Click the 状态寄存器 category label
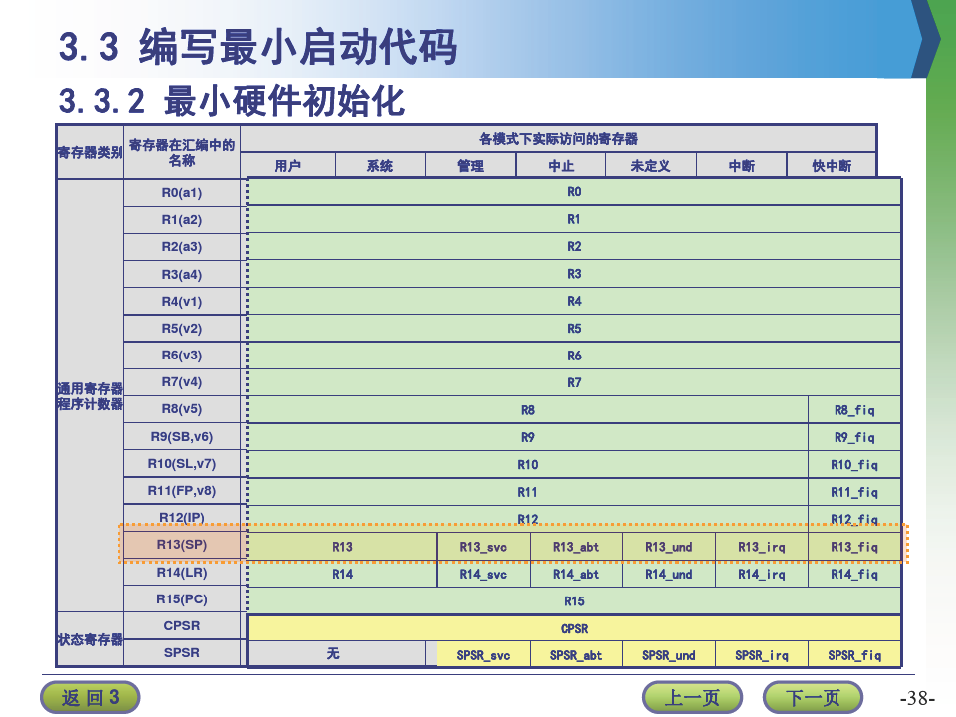 coord(90,640)
